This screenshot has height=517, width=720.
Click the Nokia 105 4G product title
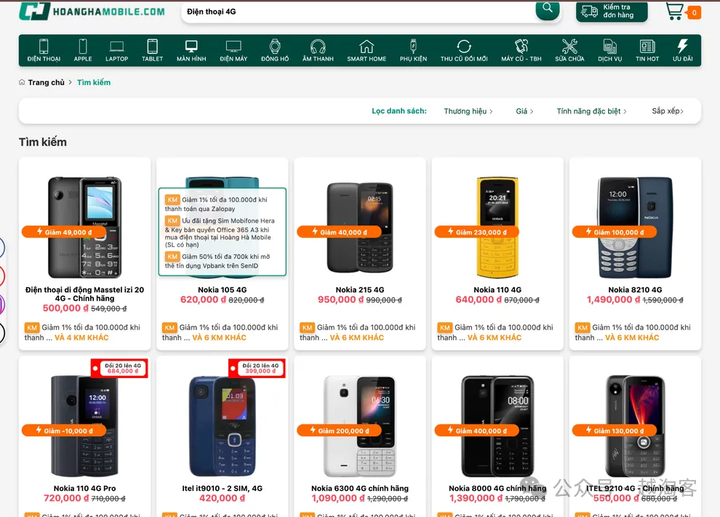222,290
